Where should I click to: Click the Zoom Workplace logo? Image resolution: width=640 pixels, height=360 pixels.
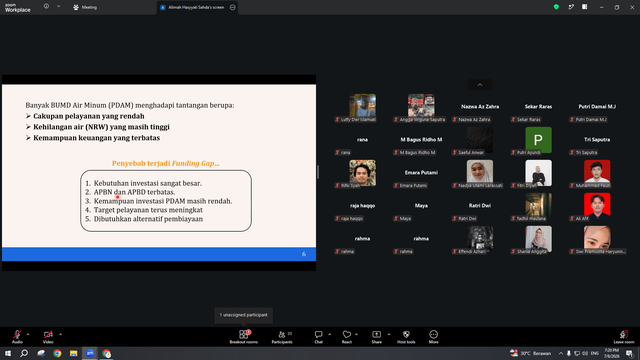pos(18,8)
